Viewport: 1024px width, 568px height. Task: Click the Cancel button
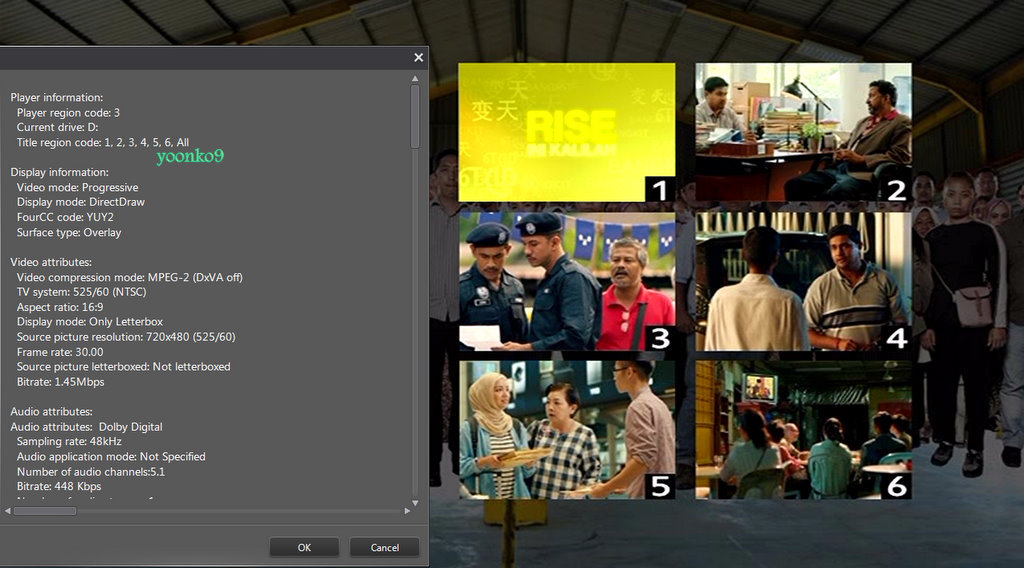385,547
